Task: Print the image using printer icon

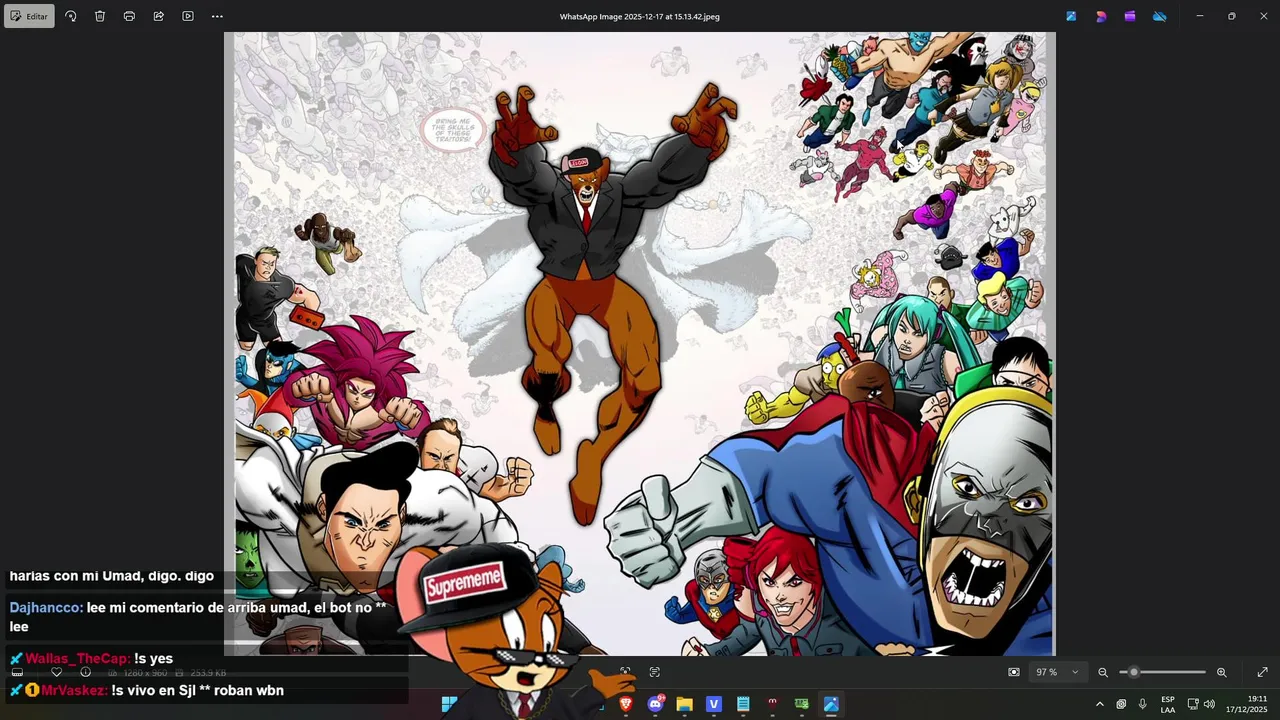Action: 129,16
